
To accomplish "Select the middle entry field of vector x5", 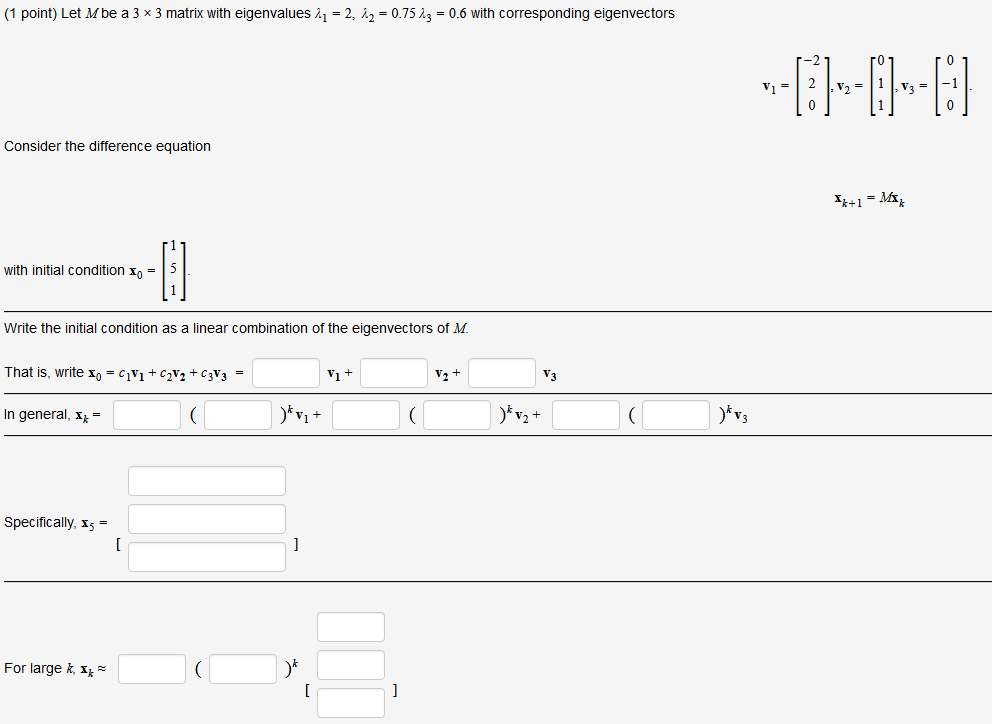I will (206, 518).
